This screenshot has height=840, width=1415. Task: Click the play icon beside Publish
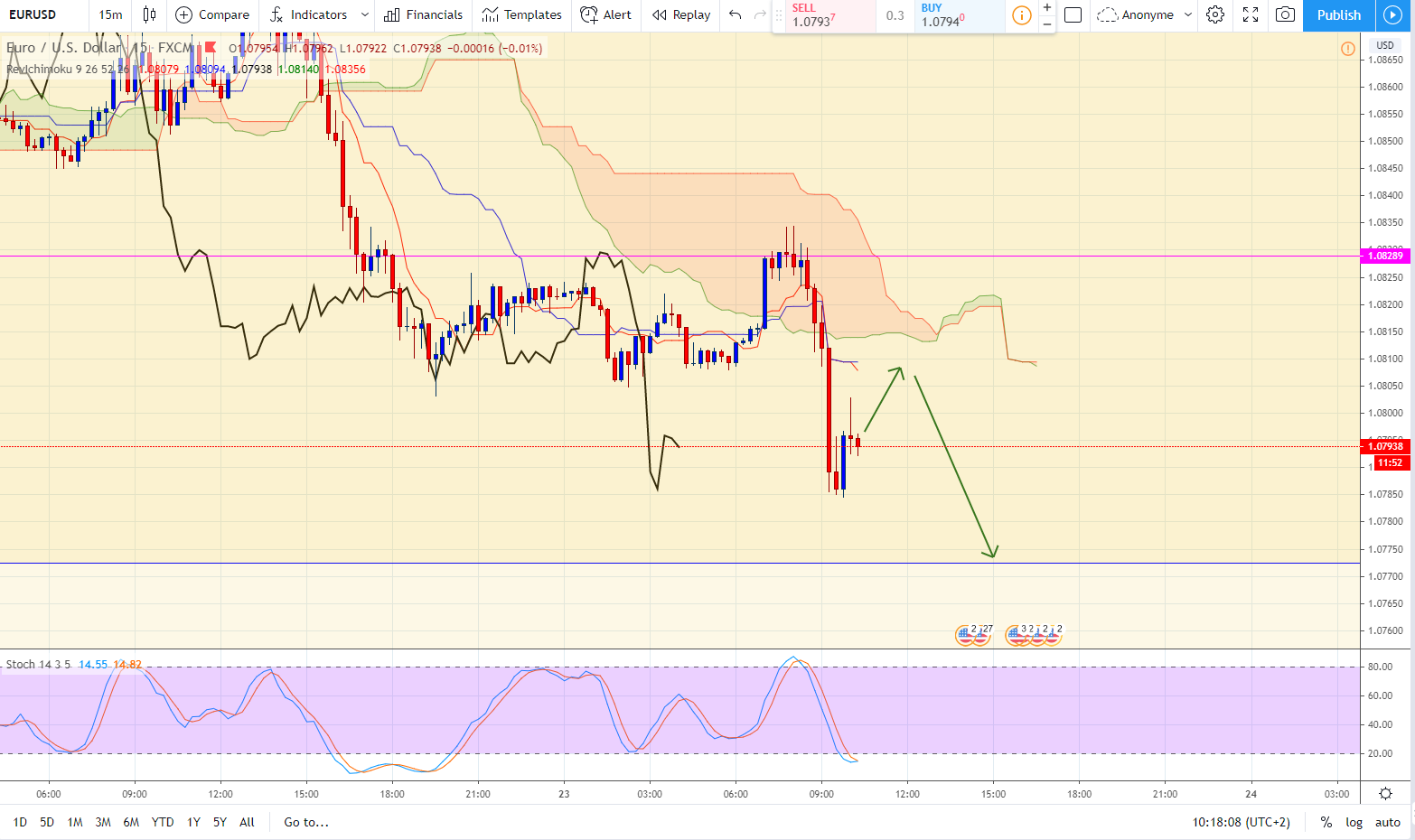[x=1392, y=14]
